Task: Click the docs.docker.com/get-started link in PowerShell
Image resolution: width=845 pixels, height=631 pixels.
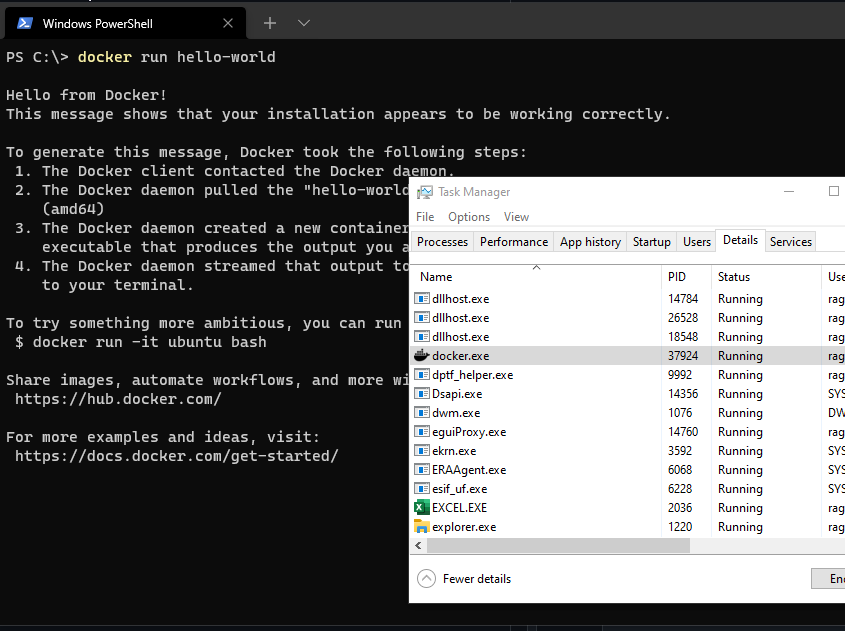Action: coord(176,456)
